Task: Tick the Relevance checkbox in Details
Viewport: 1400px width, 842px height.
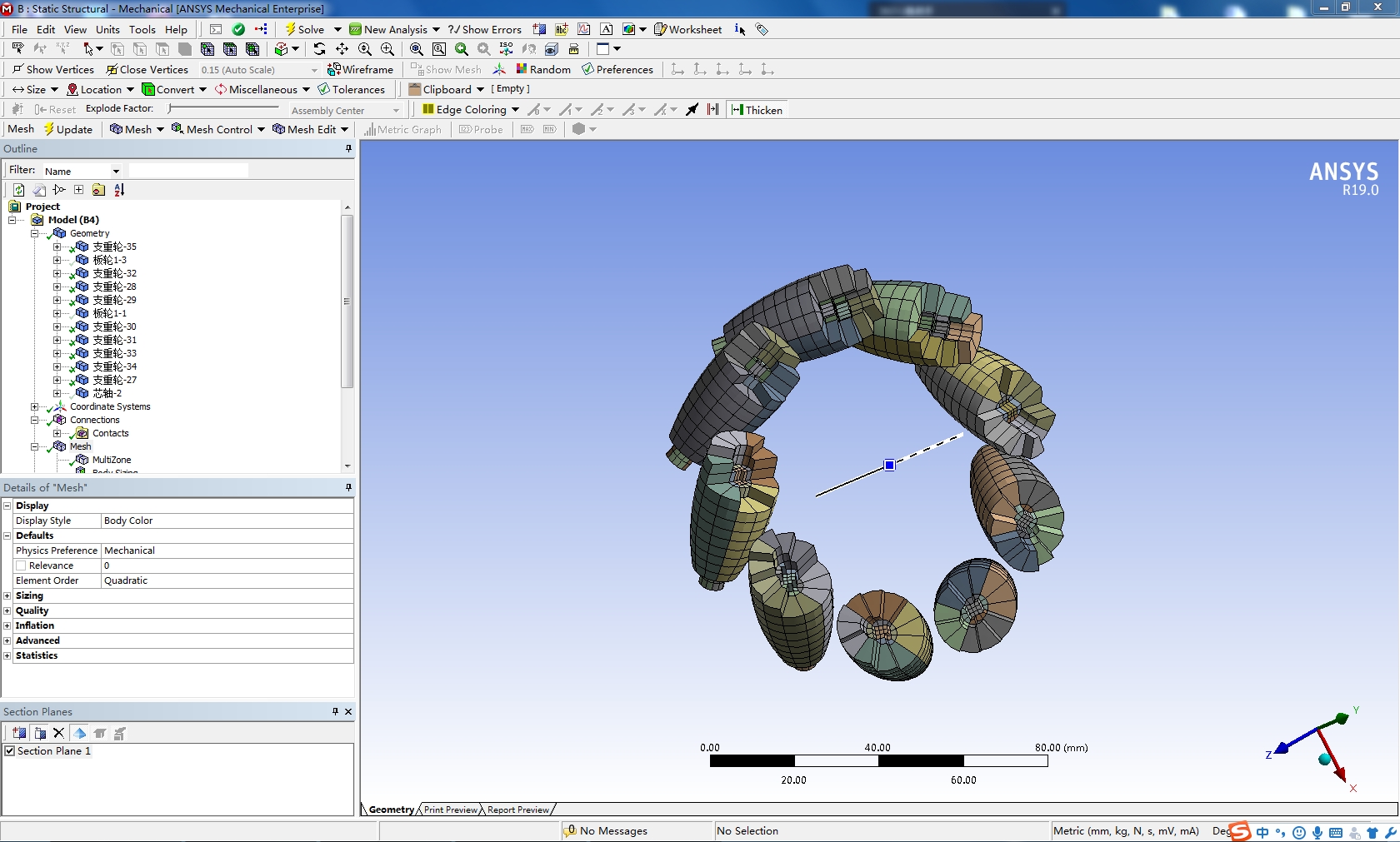Action: 22,566
